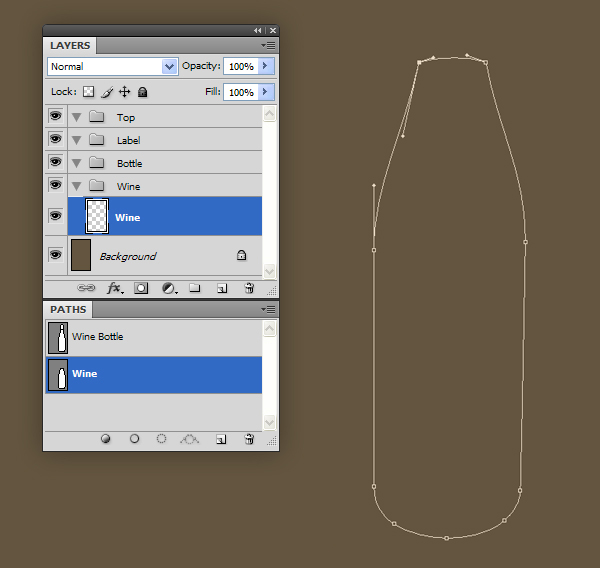This screenshot has height=568, width=600.
Task: Collapse the Bottle group
Action: (77, 163)
